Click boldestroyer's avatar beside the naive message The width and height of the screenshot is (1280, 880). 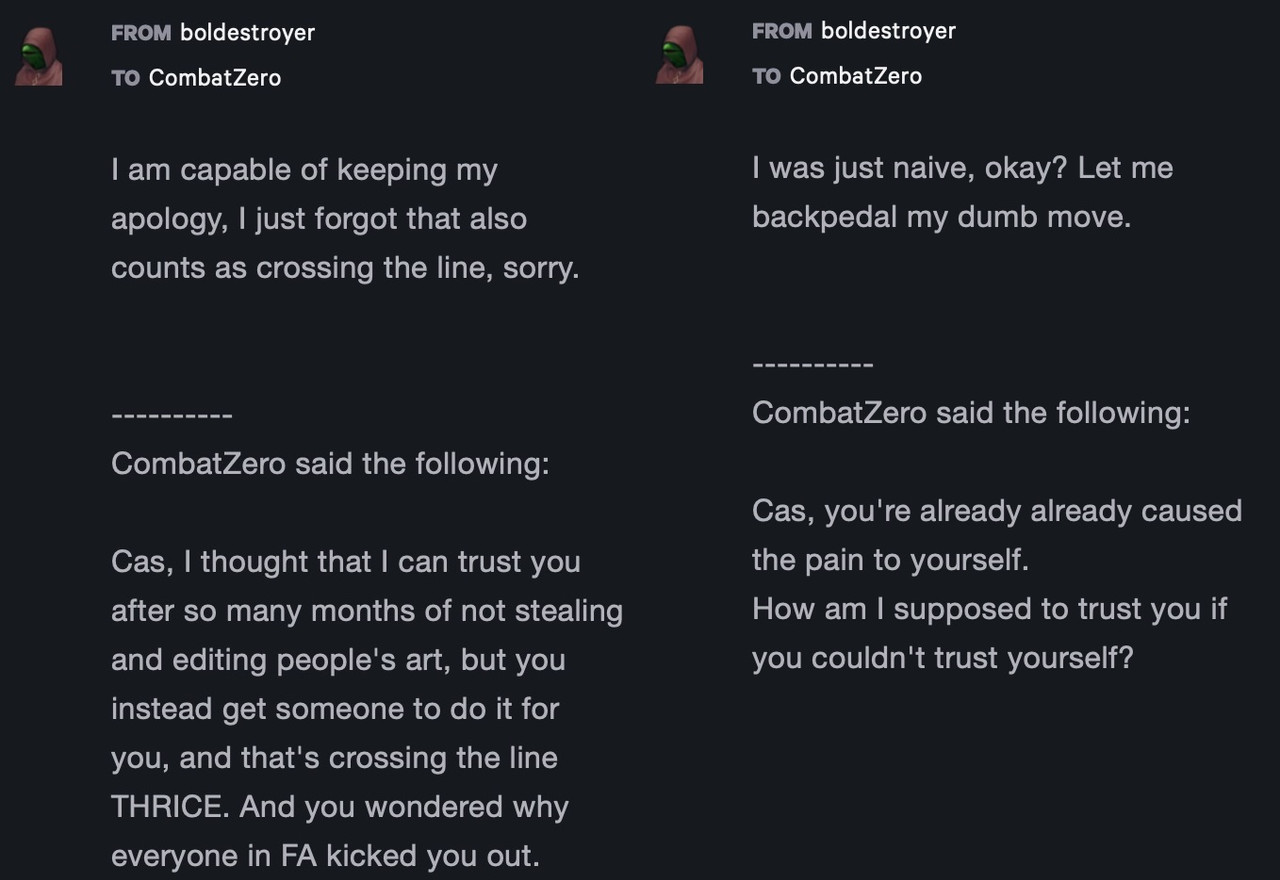[x=679, y=54]
